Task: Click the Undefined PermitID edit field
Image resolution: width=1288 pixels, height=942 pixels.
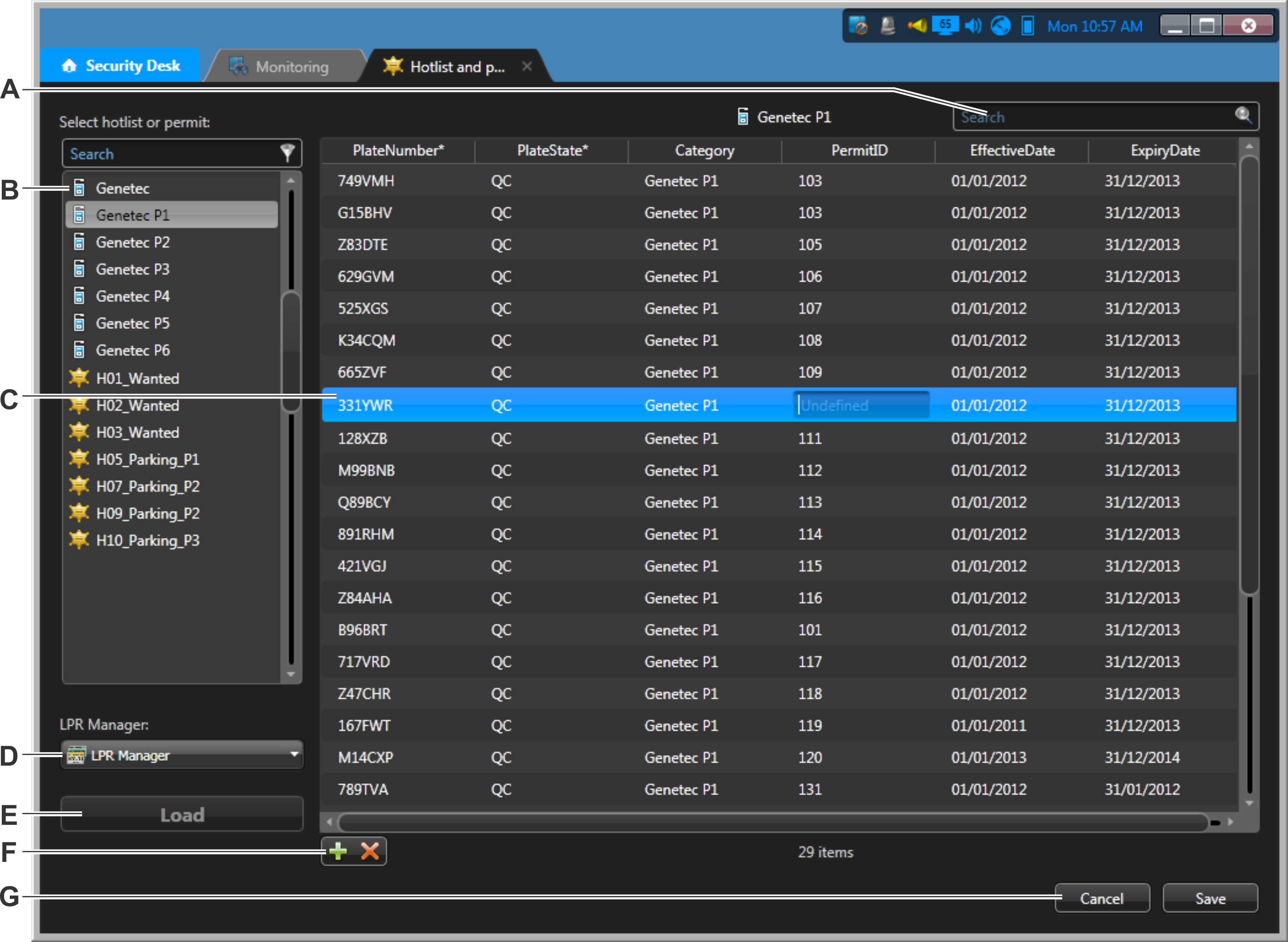Action: [861, 405]
